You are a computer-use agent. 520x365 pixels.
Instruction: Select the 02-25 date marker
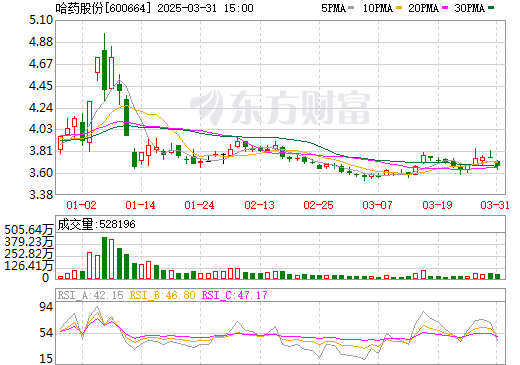(318, 205)
